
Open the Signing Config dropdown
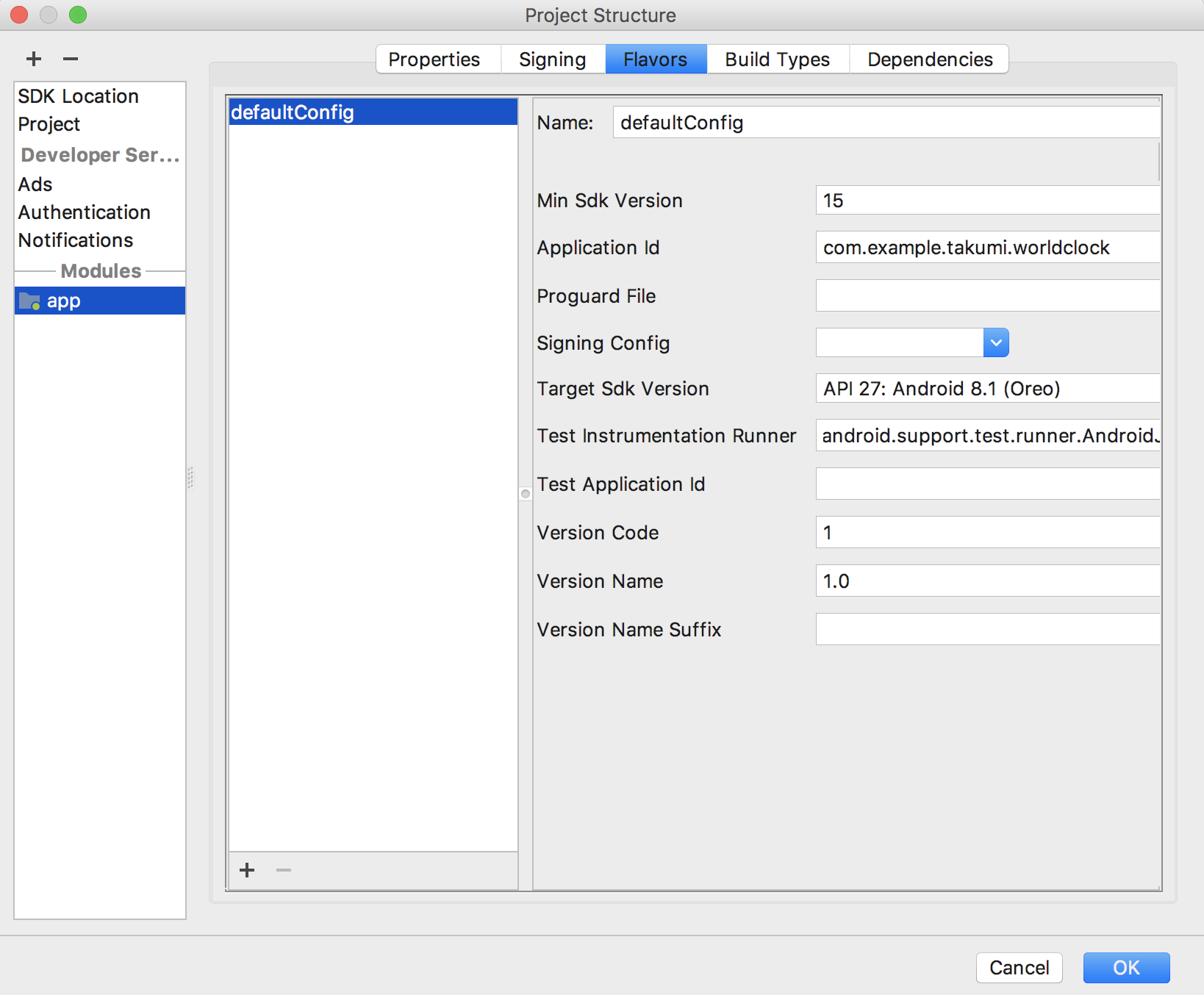coord(996,342)
